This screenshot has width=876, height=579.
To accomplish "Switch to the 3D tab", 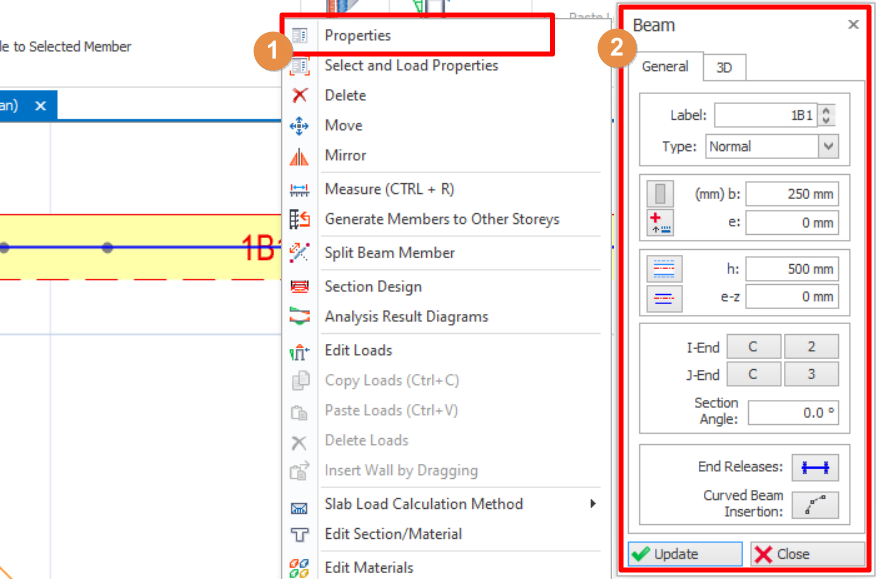I will [x=724, y=67].
